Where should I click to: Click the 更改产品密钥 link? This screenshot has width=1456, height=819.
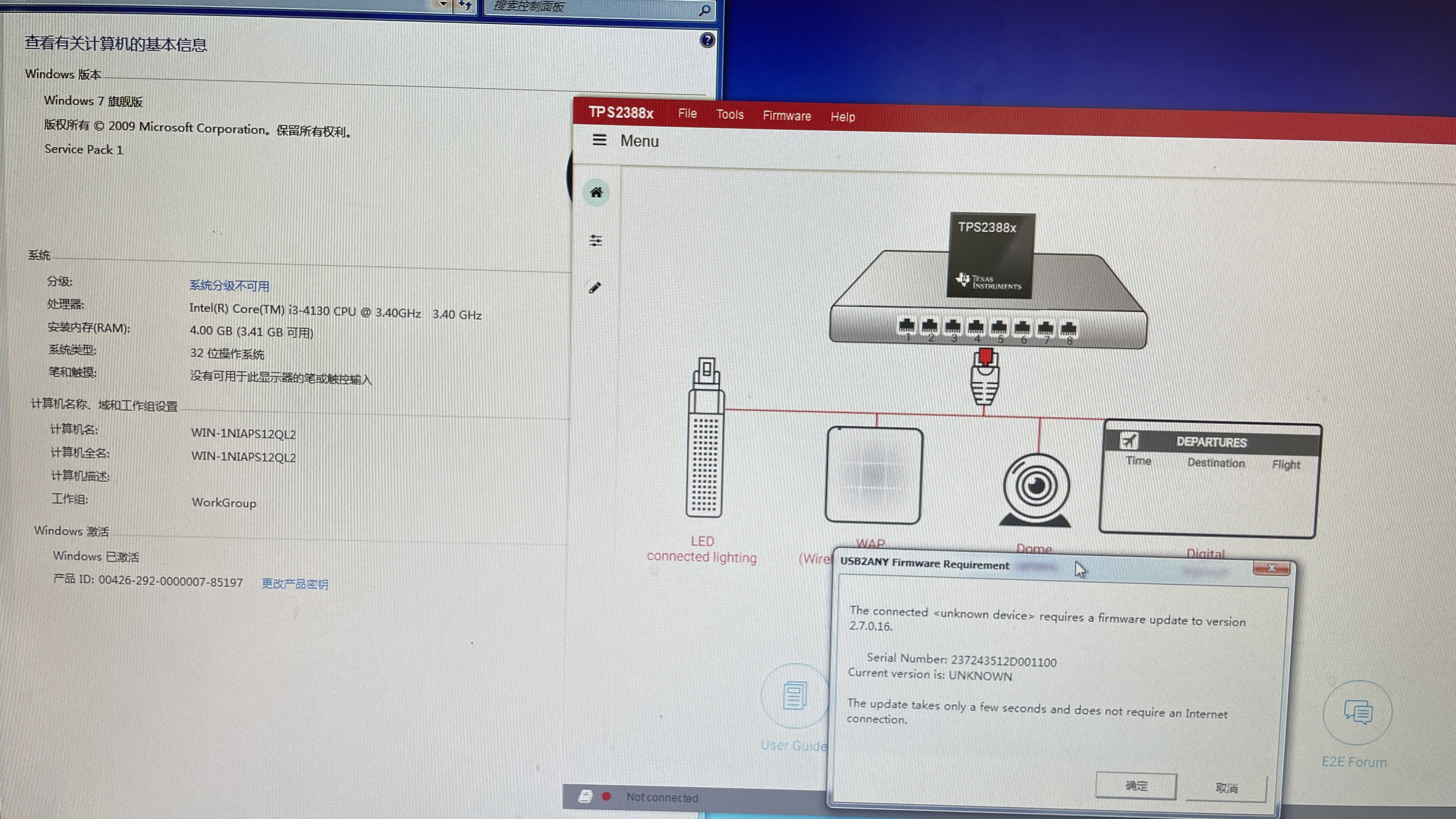294,584
